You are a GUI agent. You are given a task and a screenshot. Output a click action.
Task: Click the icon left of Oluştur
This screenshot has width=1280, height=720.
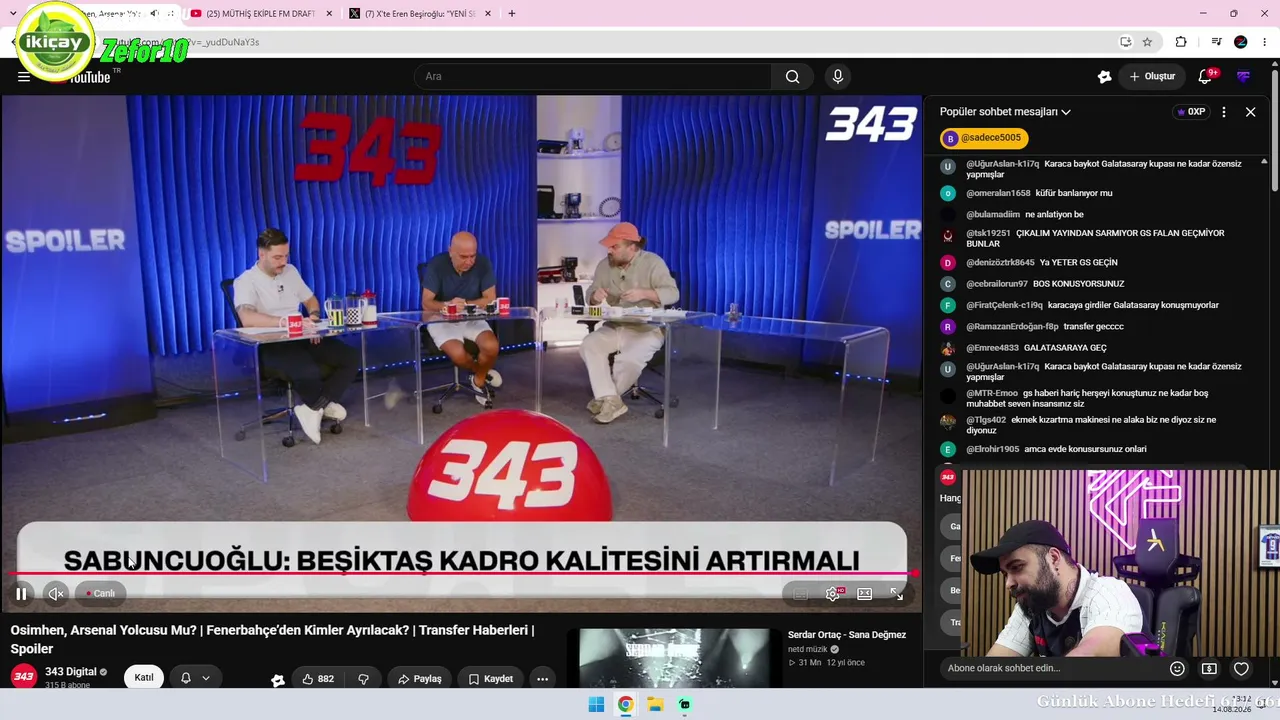coord(1104,77)
